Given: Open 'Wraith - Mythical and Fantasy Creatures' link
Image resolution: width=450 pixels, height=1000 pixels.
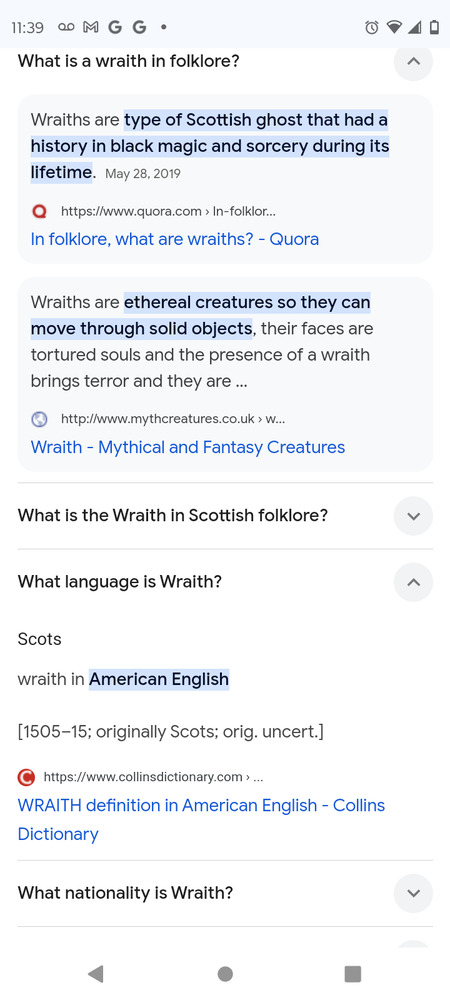Looking at the screenshot, I should (188, 447).
